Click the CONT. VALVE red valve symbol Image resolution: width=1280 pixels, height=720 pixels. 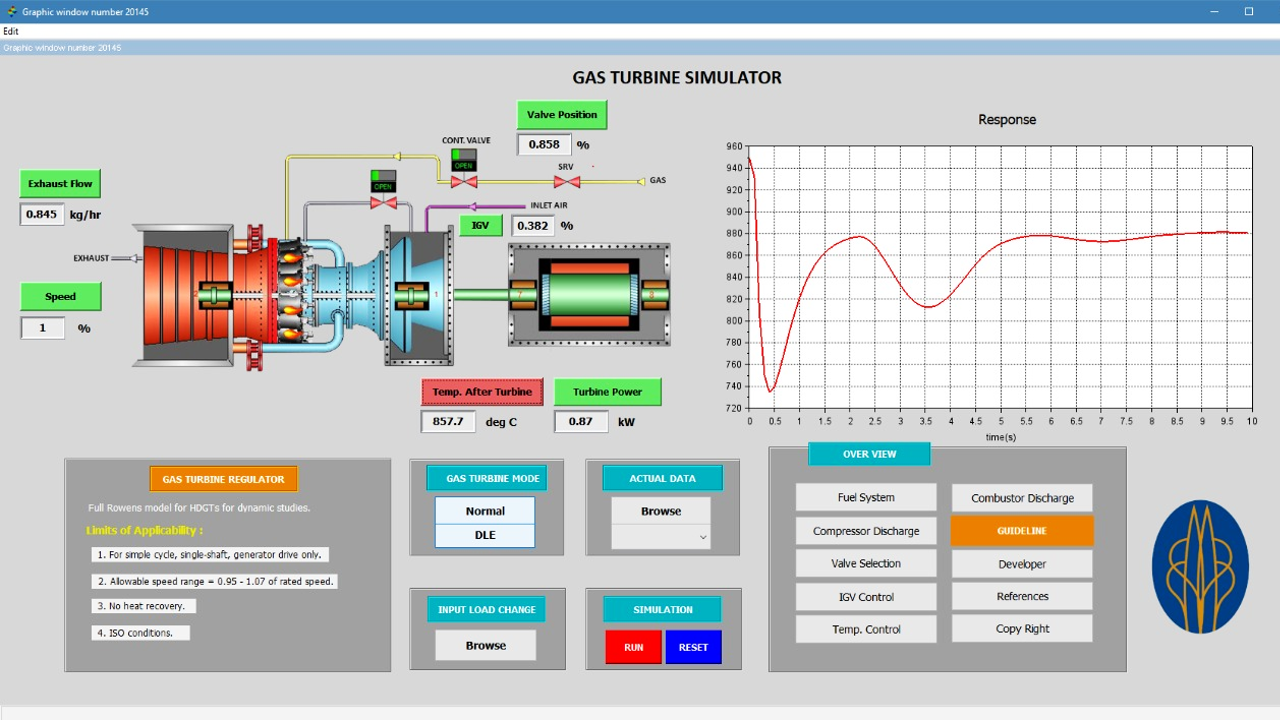tap(463, 182)
